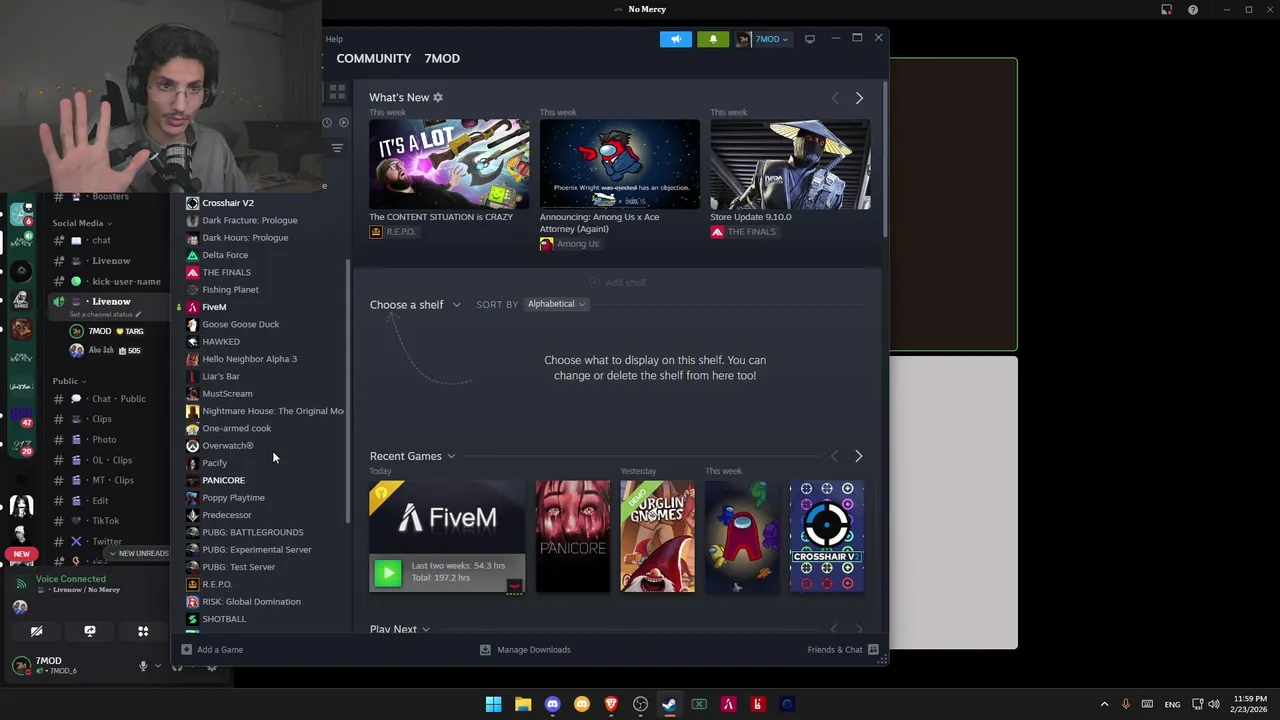Click the library list scrollbar
Screen dimensions: 1280x720
coord(348,391)
